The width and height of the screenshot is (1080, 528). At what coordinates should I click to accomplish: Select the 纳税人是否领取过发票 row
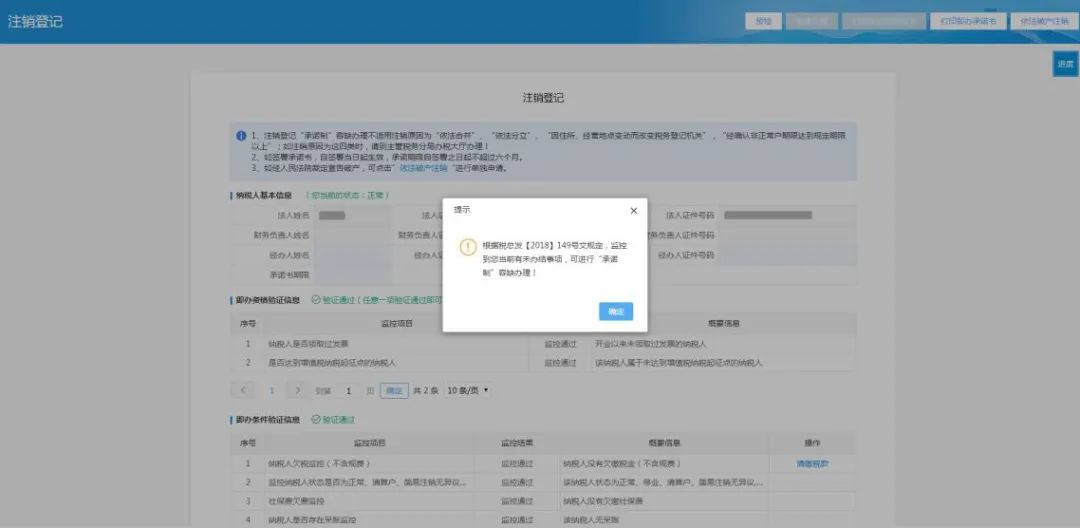tap(543, 344)
